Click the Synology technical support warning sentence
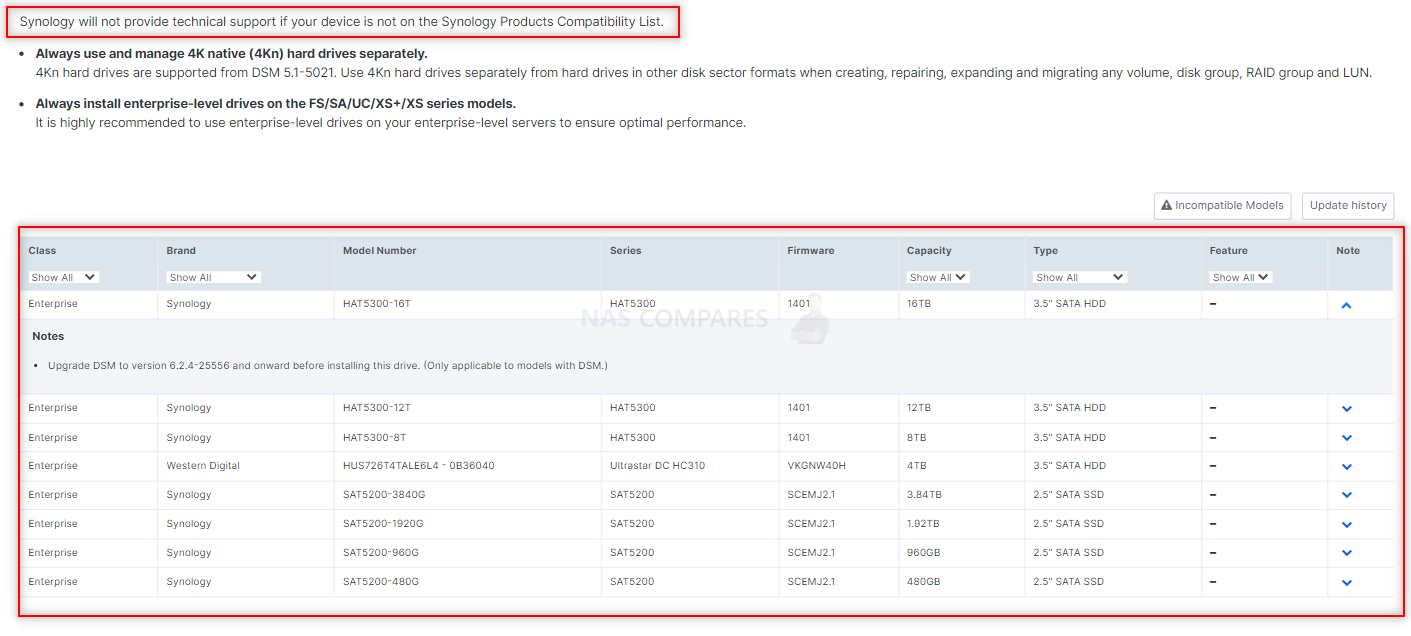The height and width of the screenshot is (636, 1411). coord(341,22)
